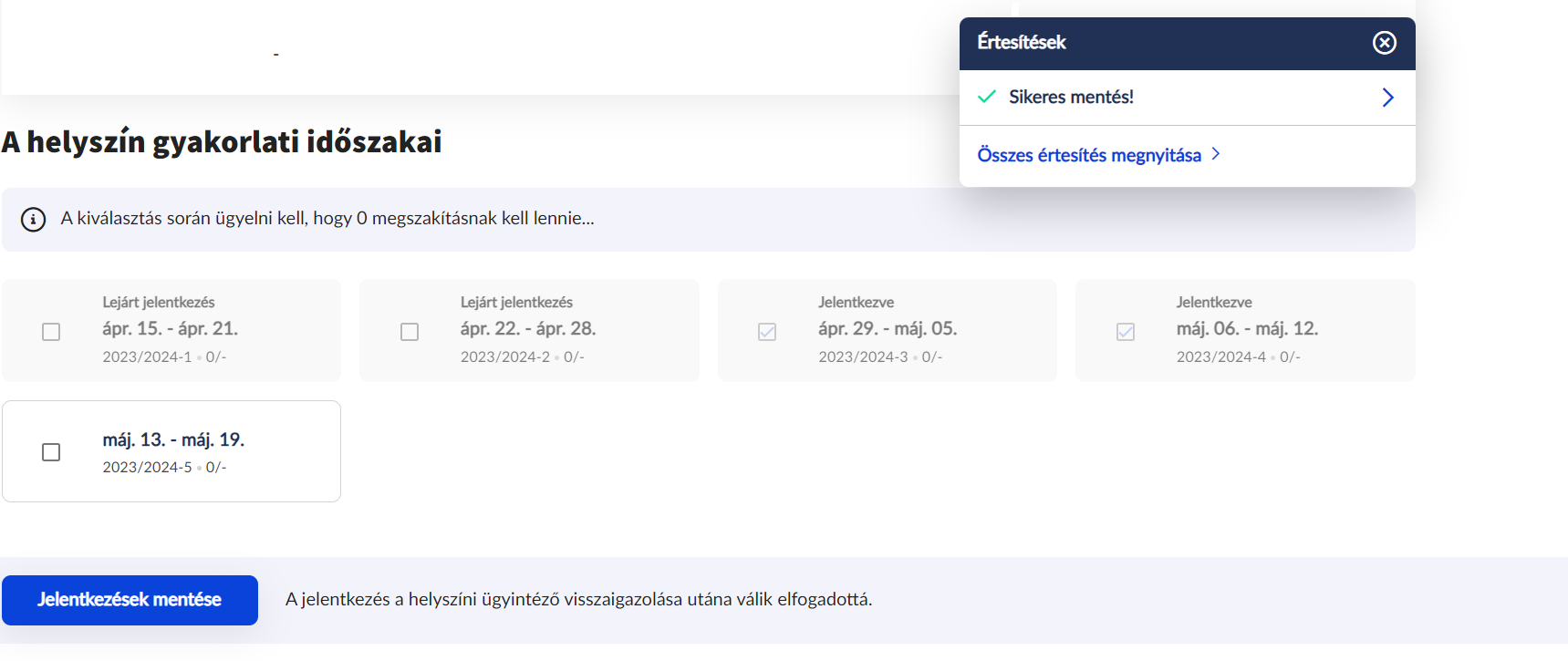Screen dimensions: 1568x661
Task: Click the Értesítések panel header title
Action: [1021, 43]
